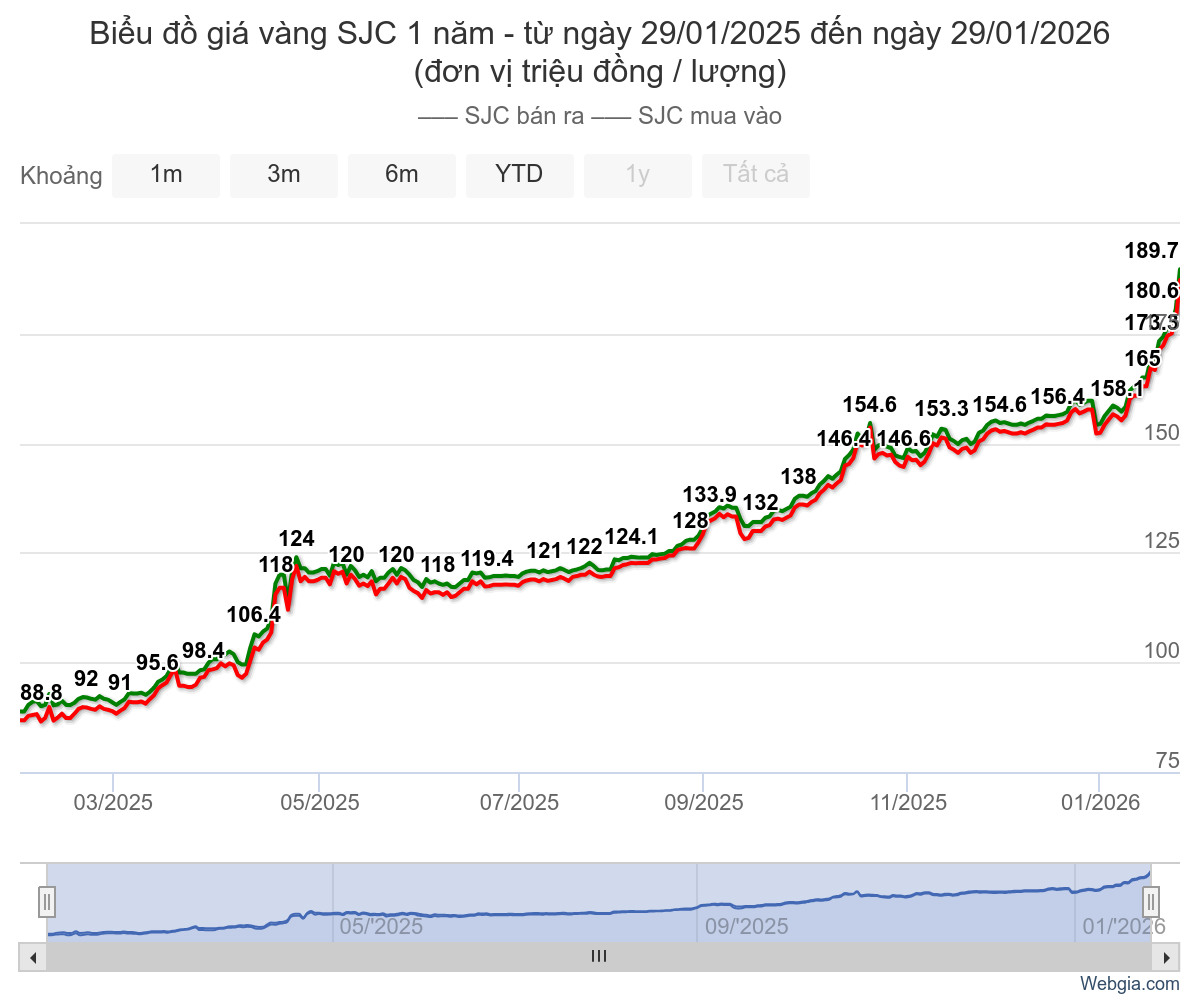Click the 189.7 peak data label

(x=1151, y=250)
